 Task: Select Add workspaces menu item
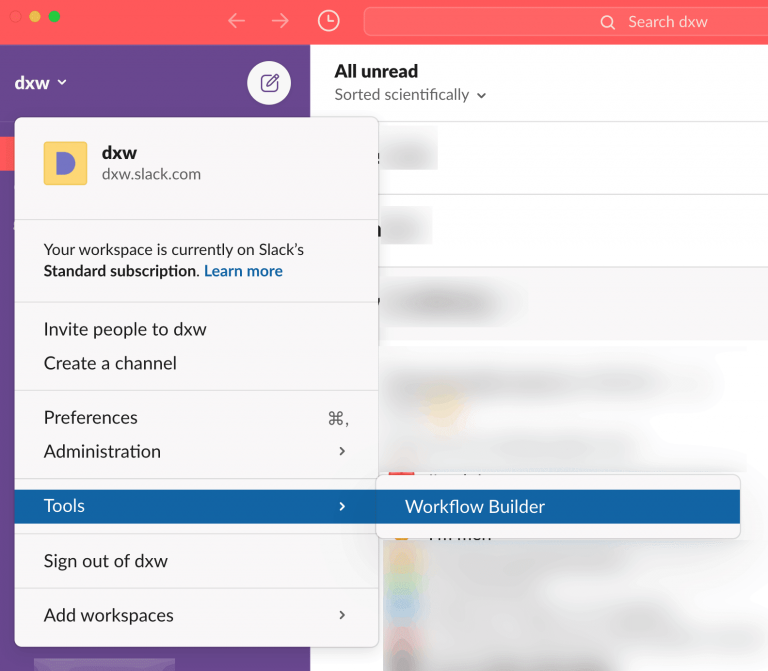[x=196, y=615]
